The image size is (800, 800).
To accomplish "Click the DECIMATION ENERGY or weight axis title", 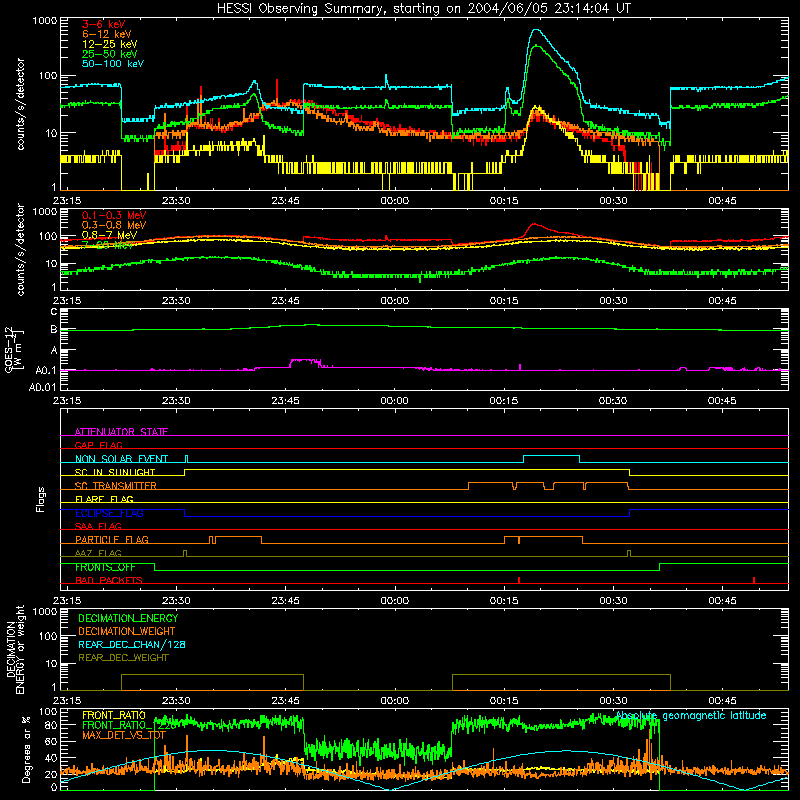I will (15, 649).
